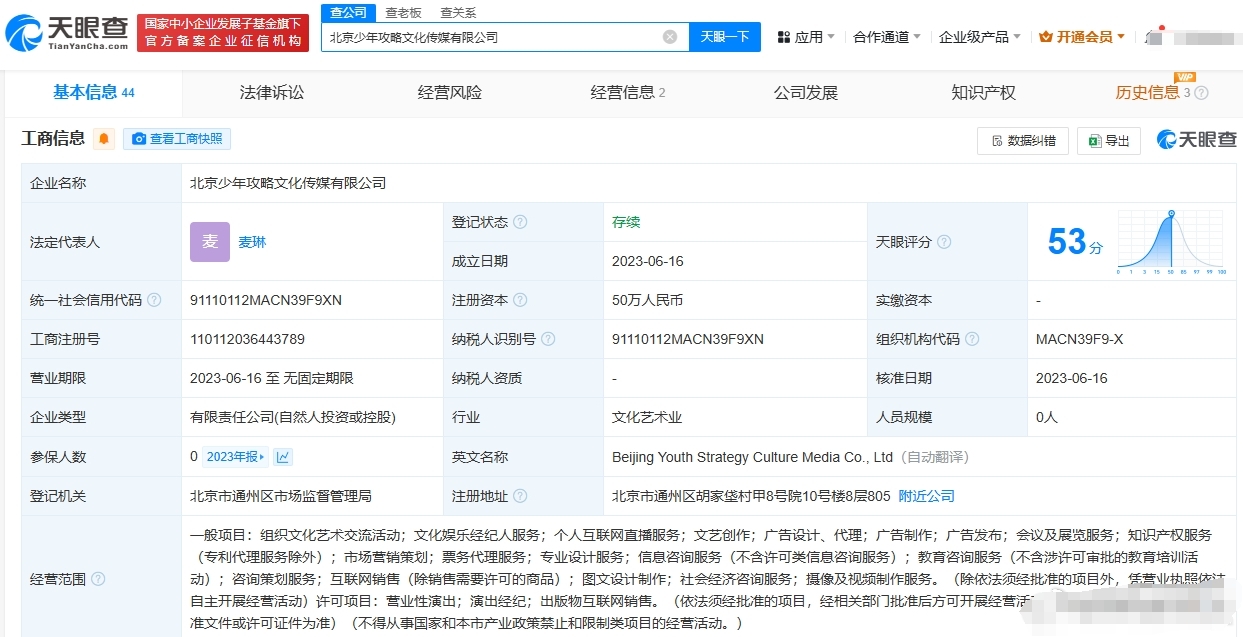Switch to the 查老板 search tab

[x=404, y=13]
